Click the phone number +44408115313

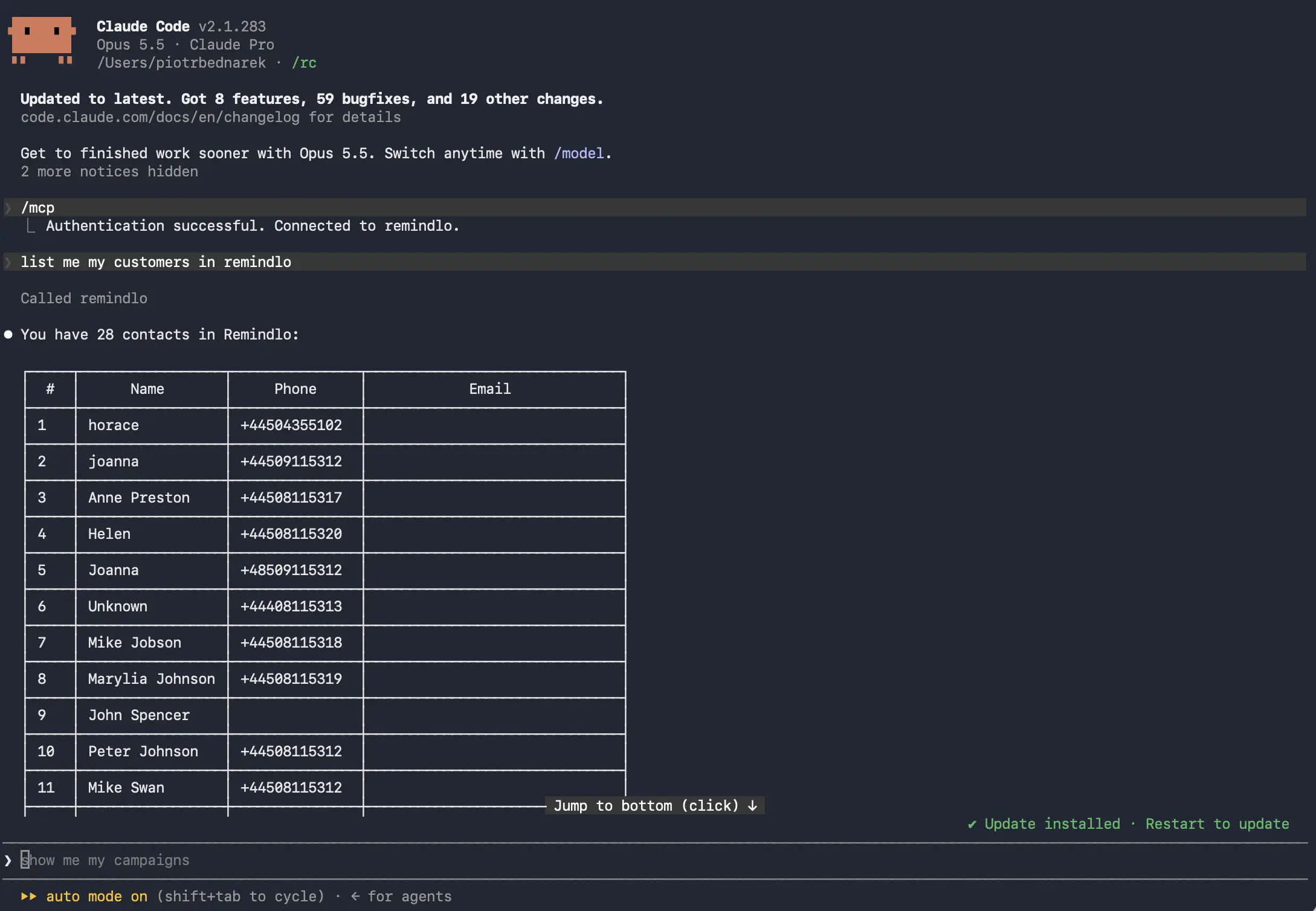(x=291, y=607)
